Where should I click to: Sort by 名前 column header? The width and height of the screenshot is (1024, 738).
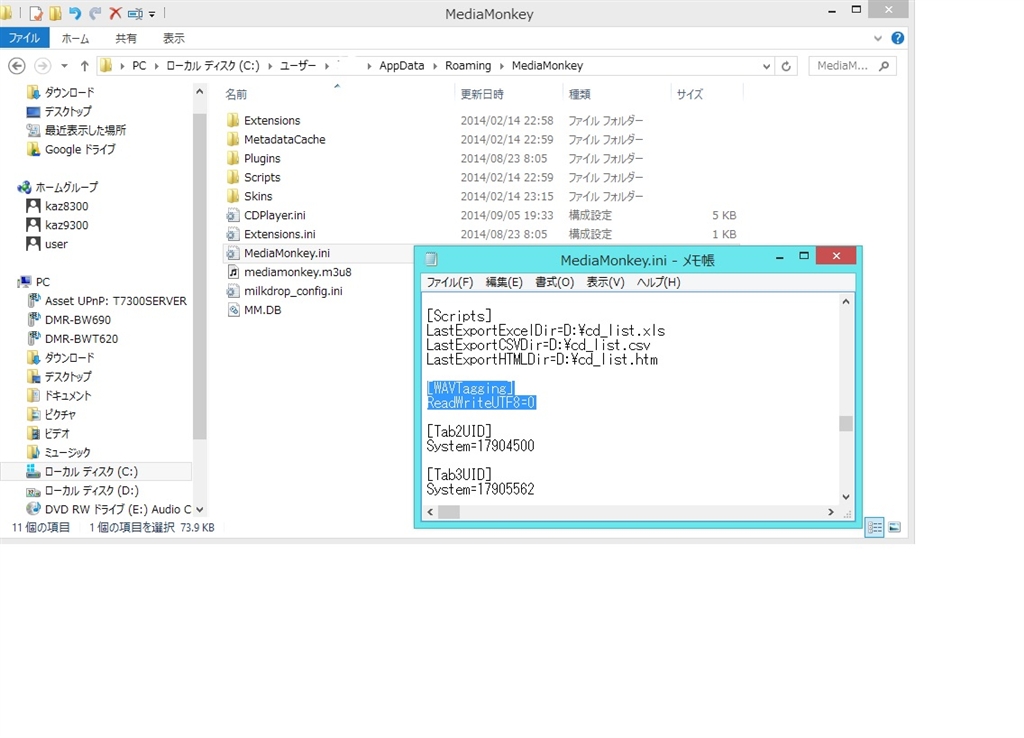point(236,95)
